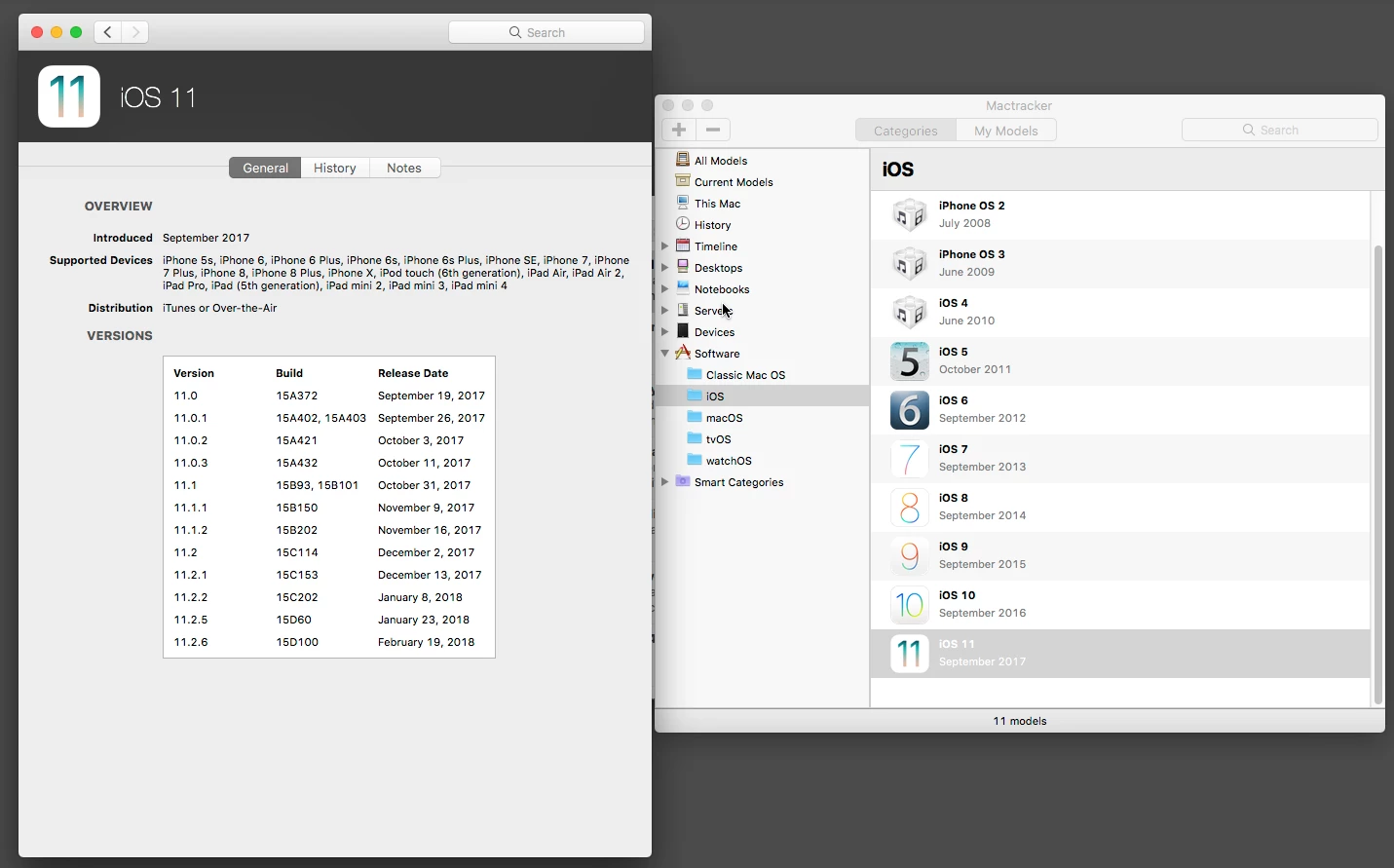Click the October 3, 2017 release date
The image size is (1394, 868).
click(421, 440)
